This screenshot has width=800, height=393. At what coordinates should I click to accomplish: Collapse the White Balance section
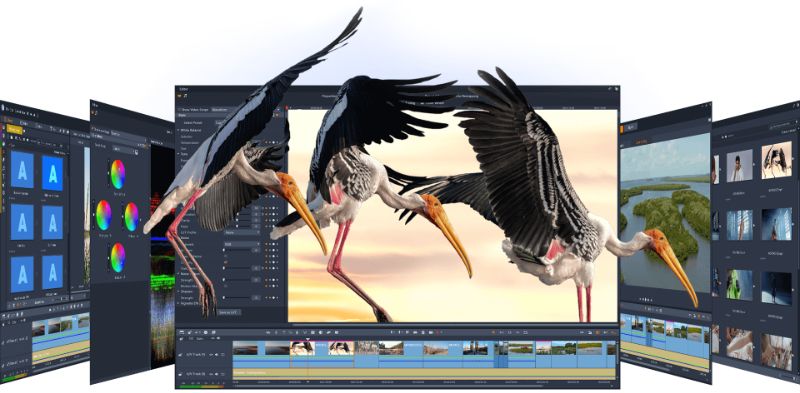pyautogui.click(x=179, y=130)
